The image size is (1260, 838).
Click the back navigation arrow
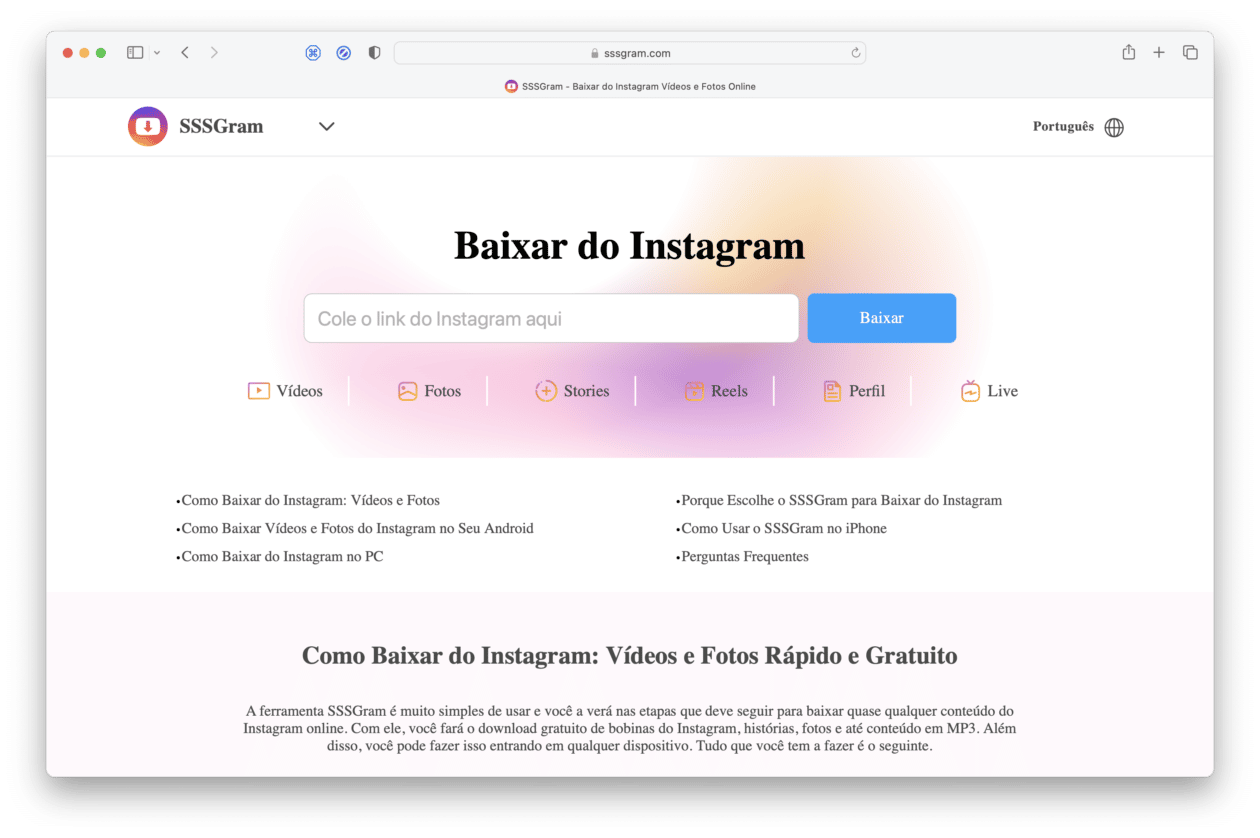coord(184,52)
